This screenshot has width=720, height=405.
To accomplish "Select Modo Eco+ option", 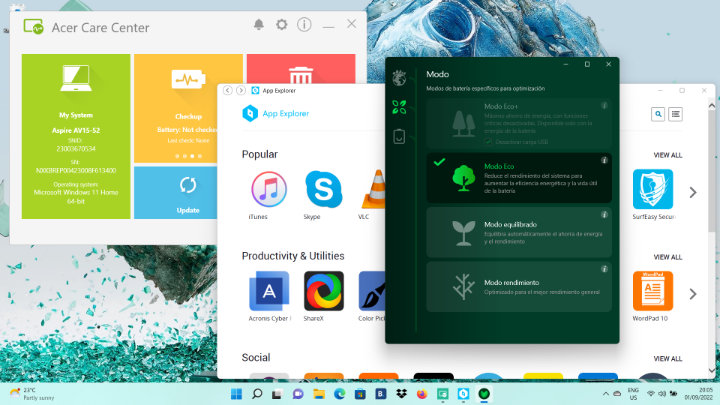I will (x=519, y=123).
